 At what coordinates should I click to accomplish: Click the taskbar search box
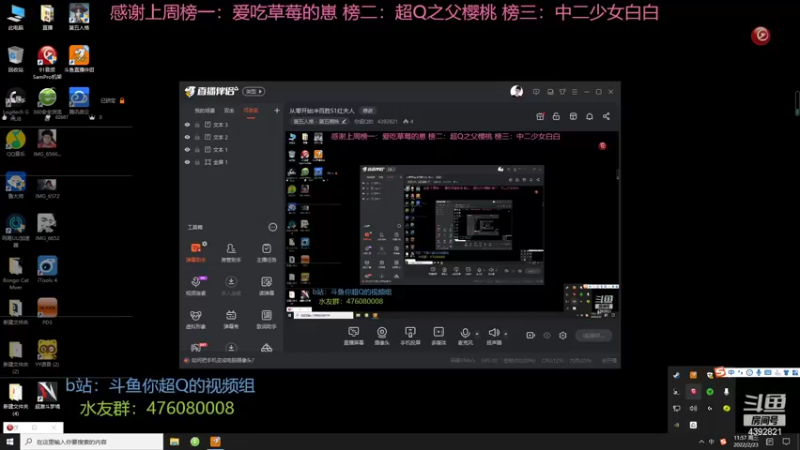92,441
